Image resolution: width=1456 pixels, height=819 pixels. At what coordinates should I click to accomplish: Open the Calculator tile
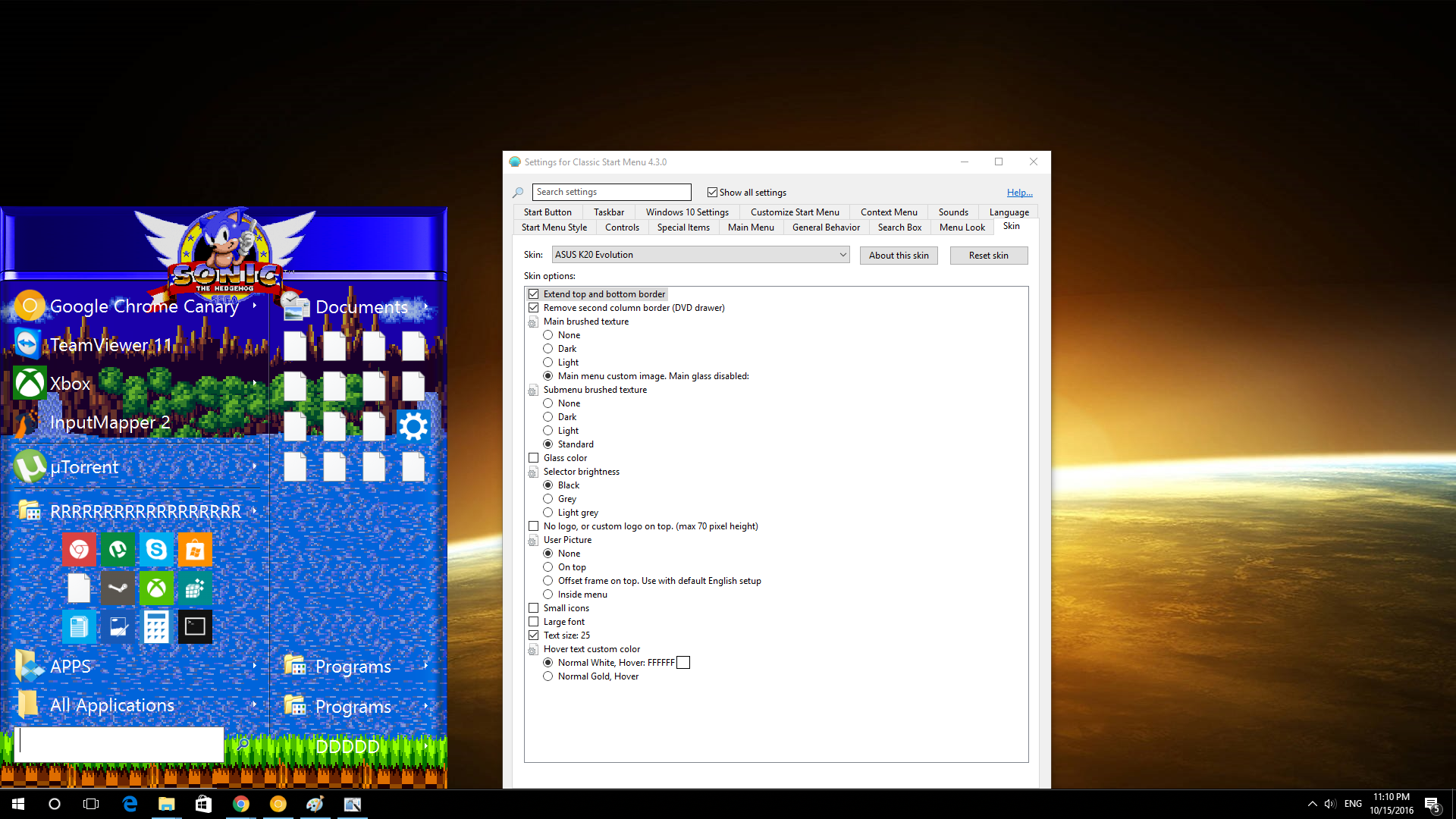156,627
